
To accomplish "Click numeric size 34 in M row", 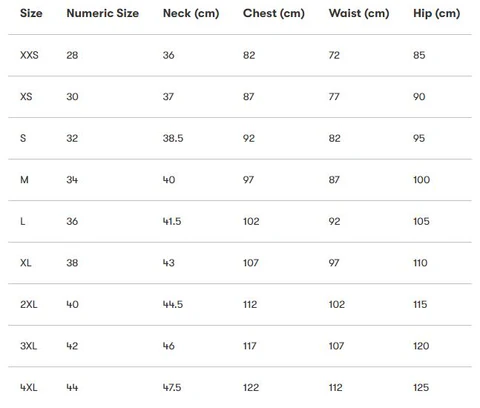I will coord(72,180).
